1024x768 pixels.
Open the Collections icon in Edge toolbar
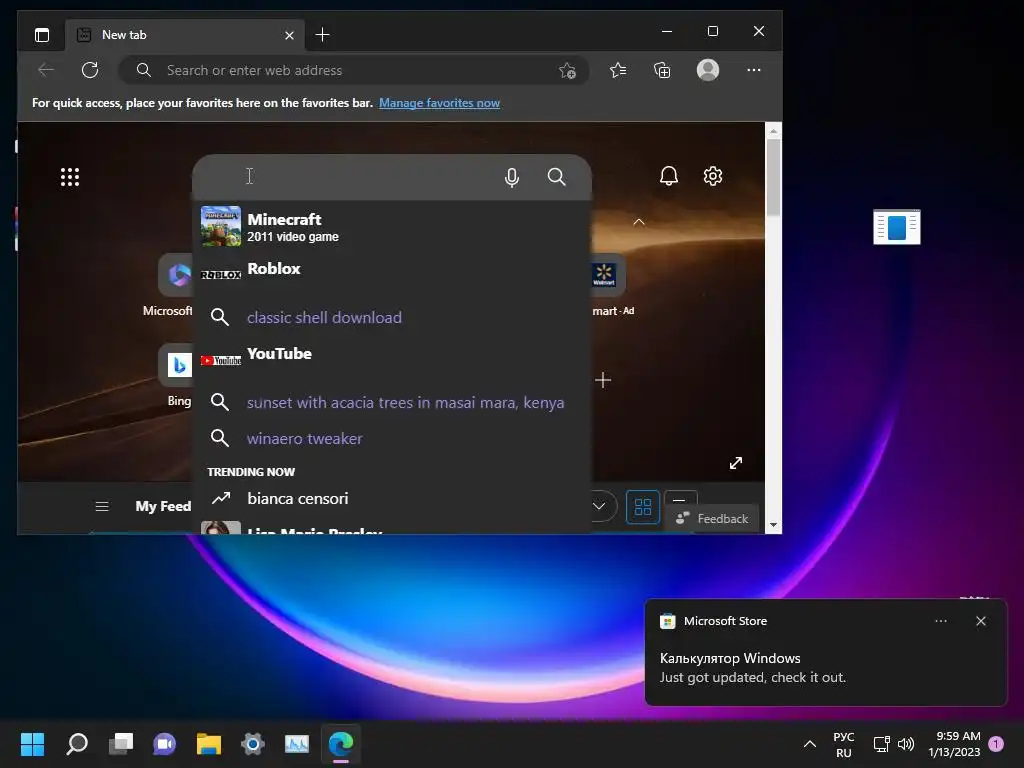(x=662, y=70)
